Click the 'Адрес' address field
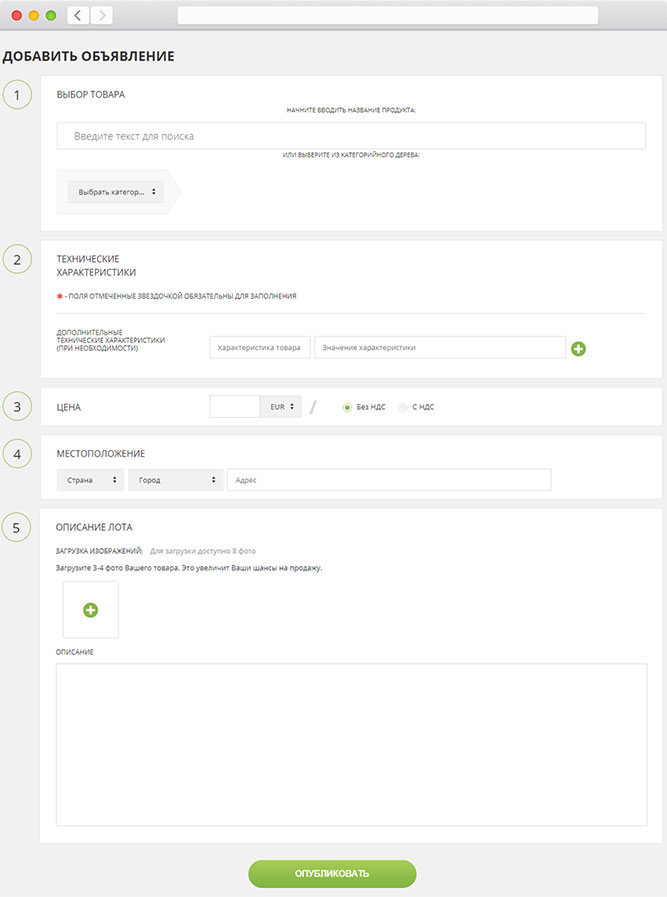 pyautogui.click(x=389, y=480)
